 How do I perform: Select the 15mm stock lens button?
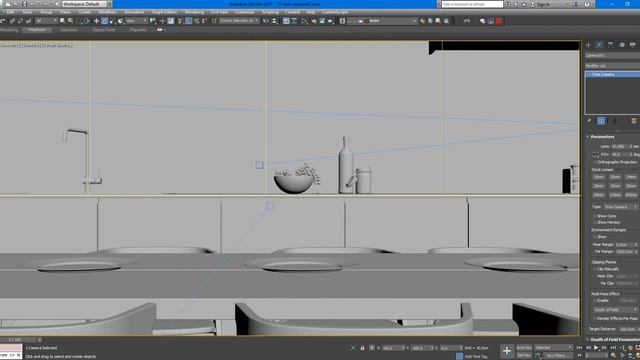click(598, 177)
